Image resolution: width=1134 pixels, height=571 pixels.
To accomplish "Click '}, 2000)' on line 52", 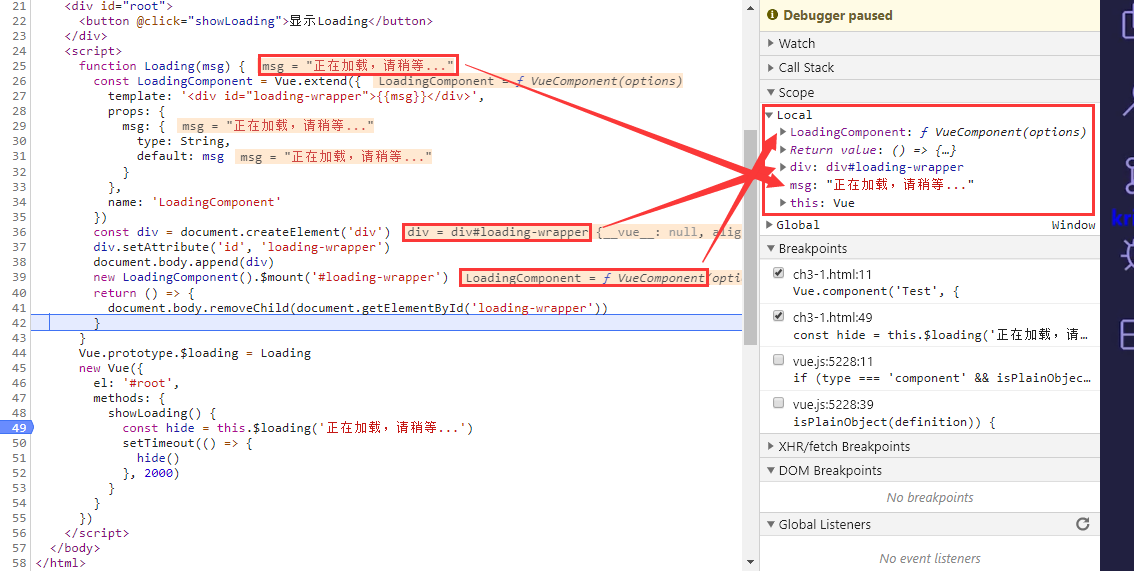I will pyautogui.click(x=151, y=473).
